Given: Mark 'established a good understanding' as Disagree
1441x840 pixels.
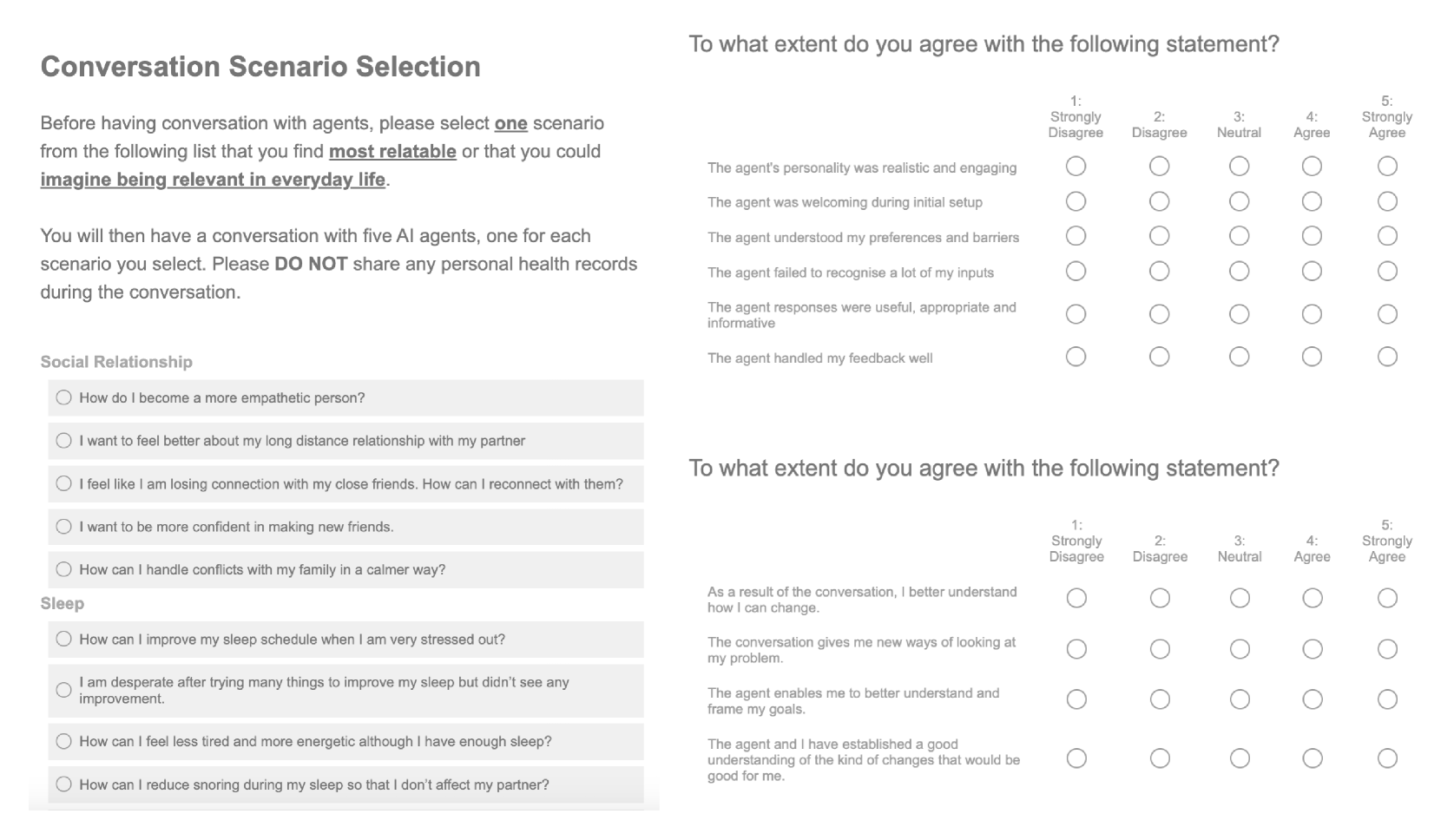Looking at the screenshot, I should pos(1160,758).
